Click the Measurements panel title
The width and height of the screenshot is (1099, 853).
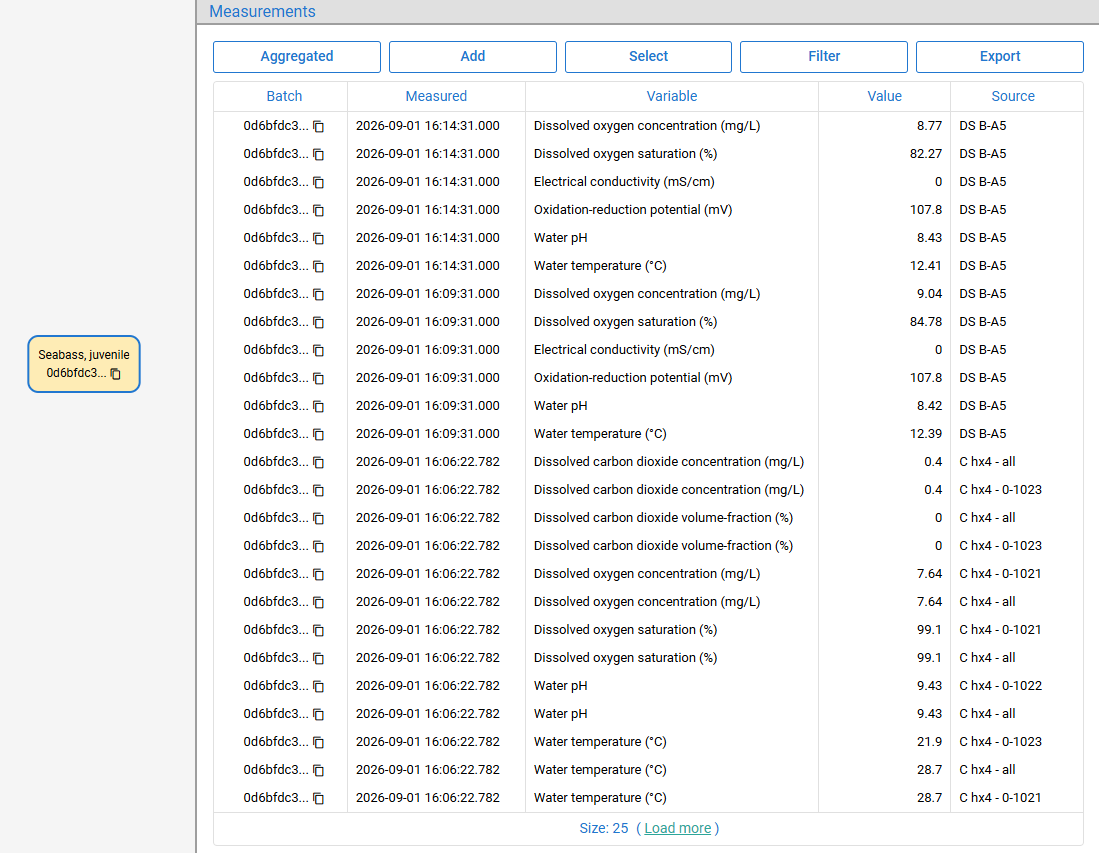(x=262, y=11)
